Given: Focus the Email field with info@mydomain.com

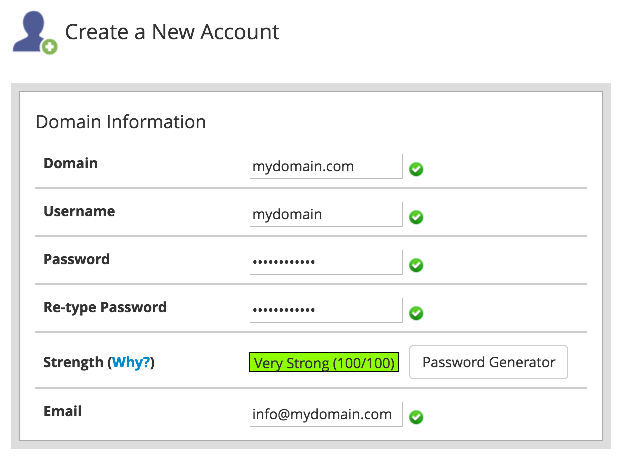Looking at the screenshot, I should coord(326,414).
